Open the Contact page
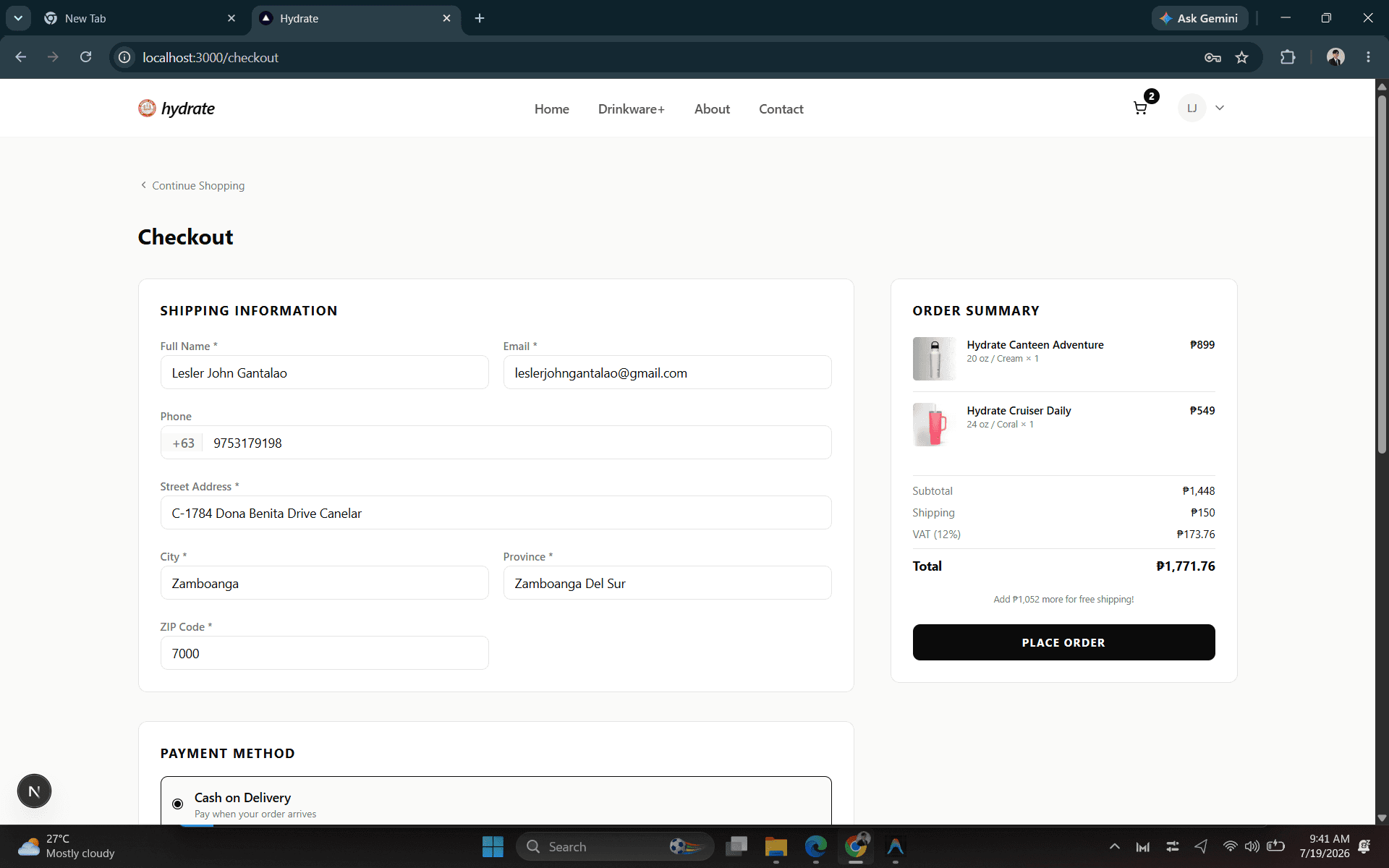This screenshot has width=1389, height=868. click(781, 109)
